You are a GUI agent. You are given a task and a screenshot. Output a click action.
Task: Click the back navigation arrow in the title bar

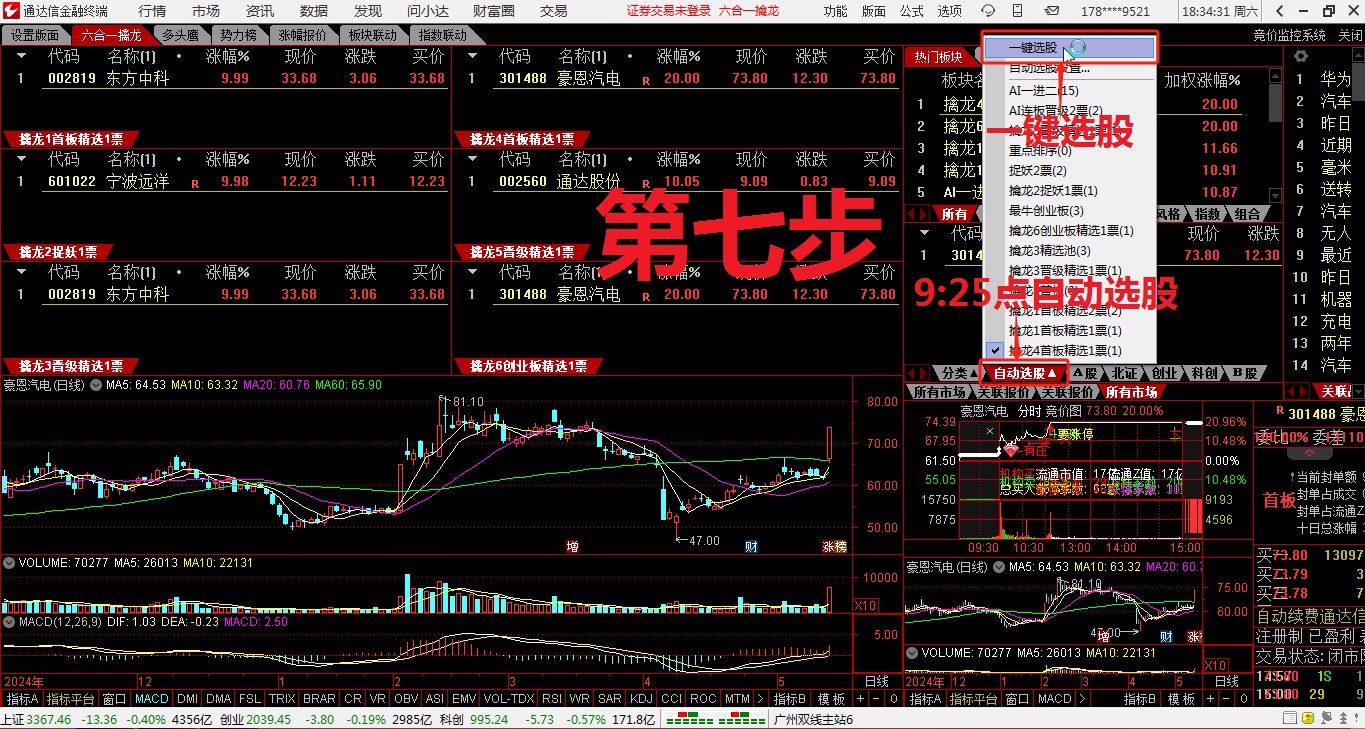coord(1279,11)
